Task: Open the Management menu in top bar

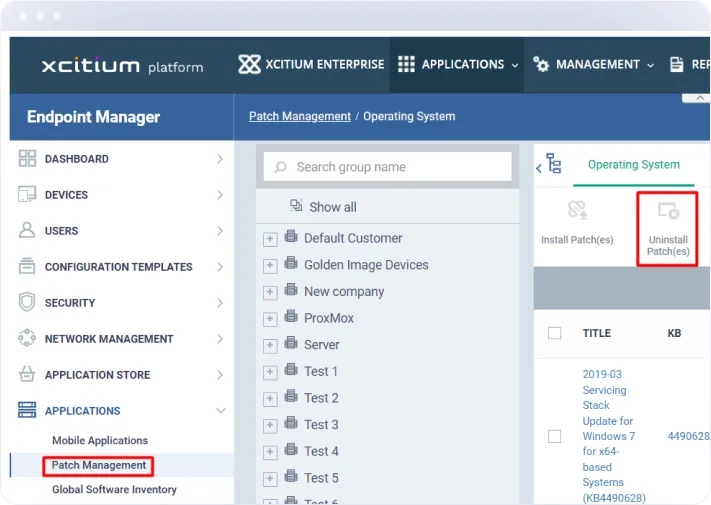Action: (x=594, y=64)
